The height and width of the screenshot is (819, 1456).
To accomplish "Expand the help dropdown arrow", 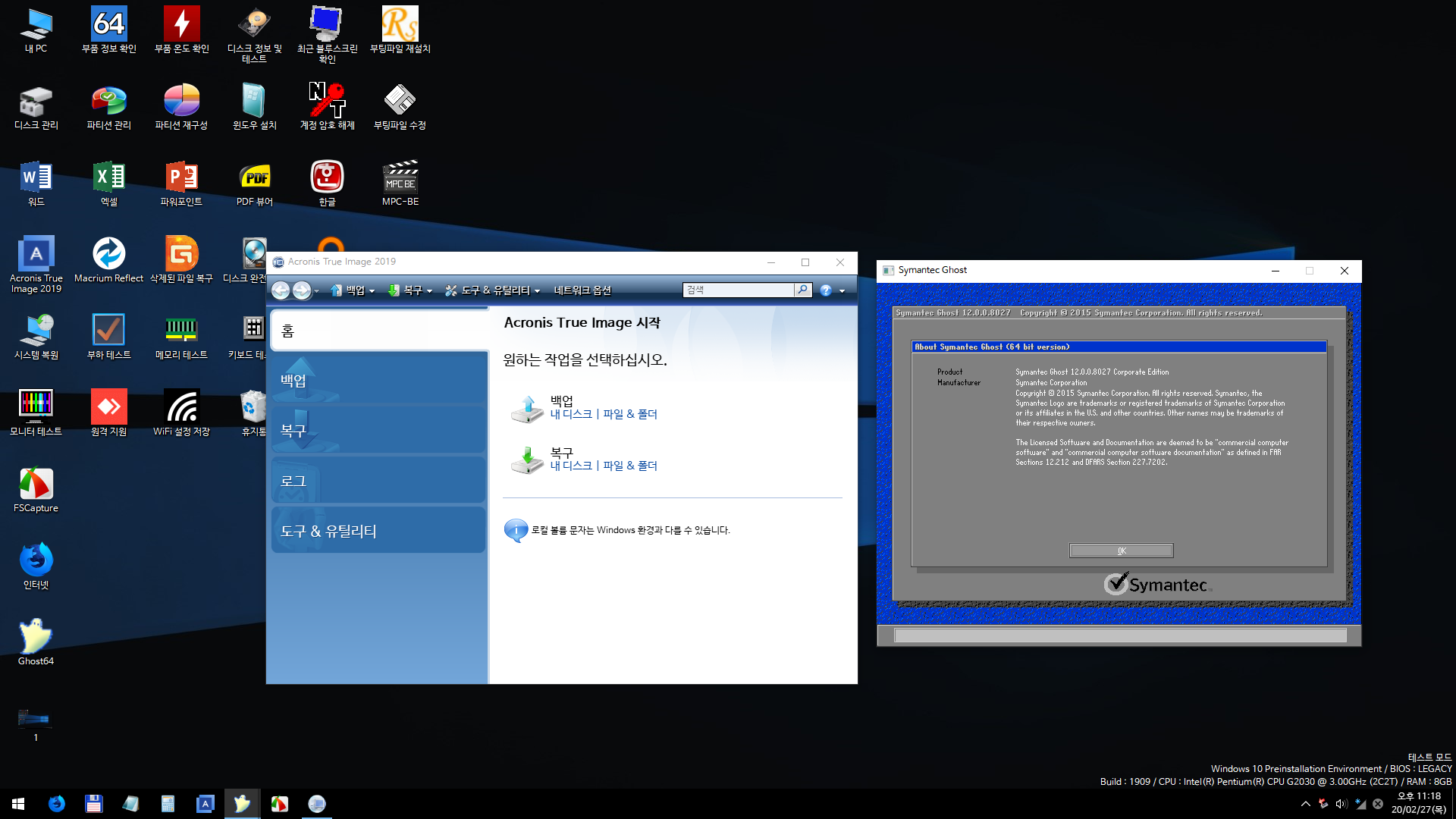I will coord(842,291).
